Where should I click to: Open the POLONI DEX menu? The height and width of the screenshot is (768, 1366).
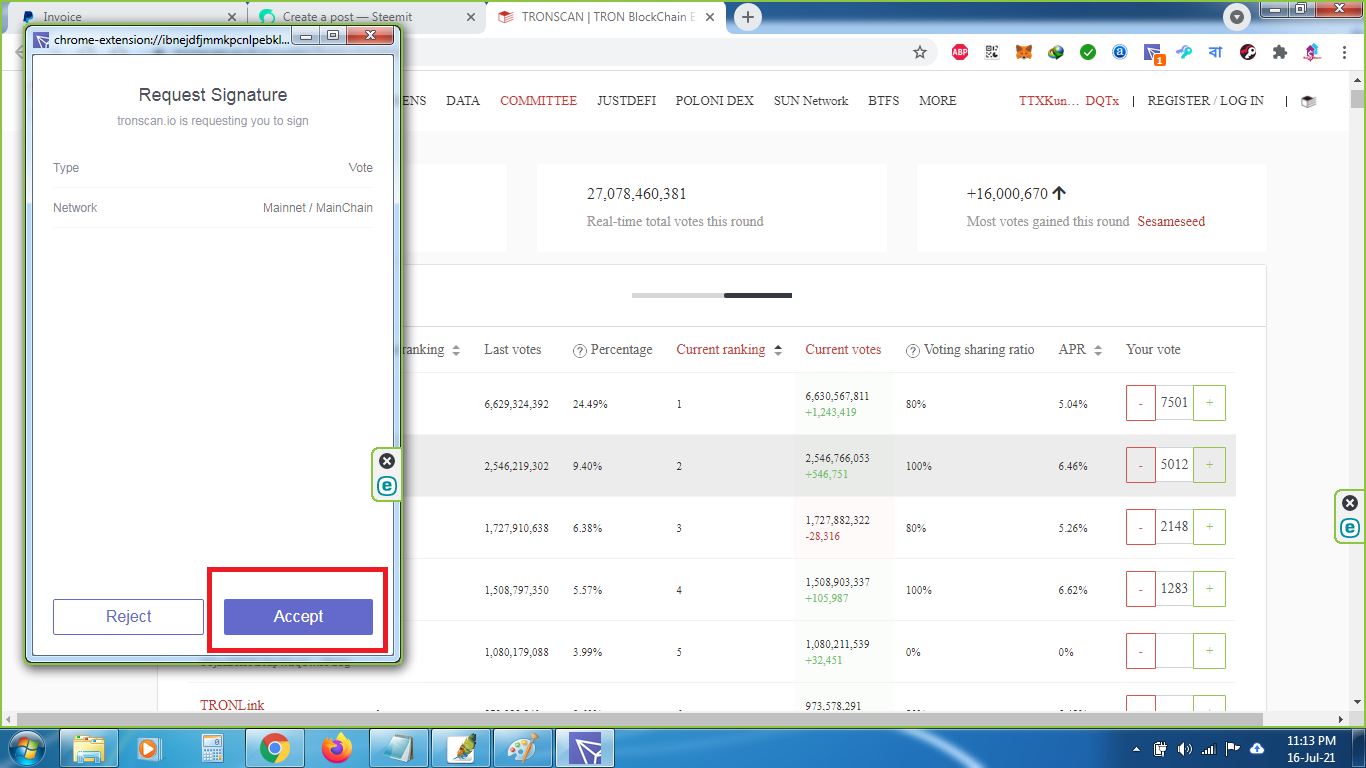tap(714, 101)
